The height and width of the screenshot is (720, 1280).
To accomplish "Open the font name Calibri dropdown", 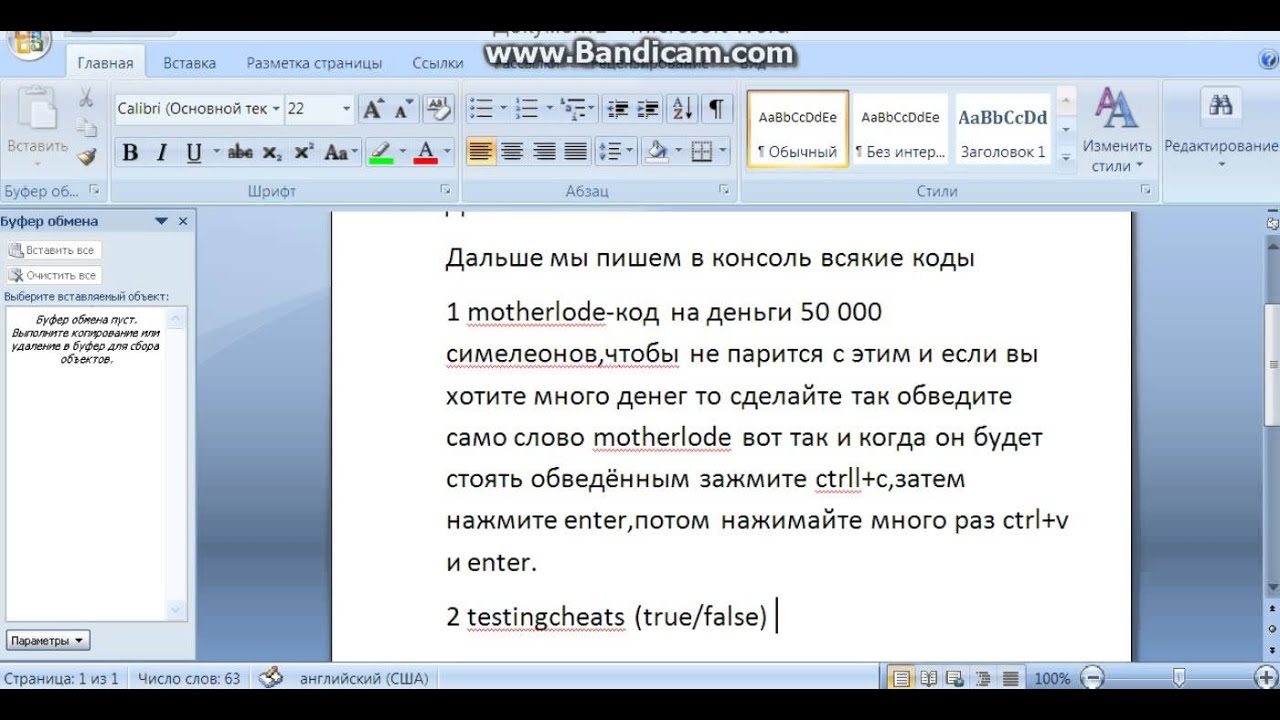I will point(276,109).
